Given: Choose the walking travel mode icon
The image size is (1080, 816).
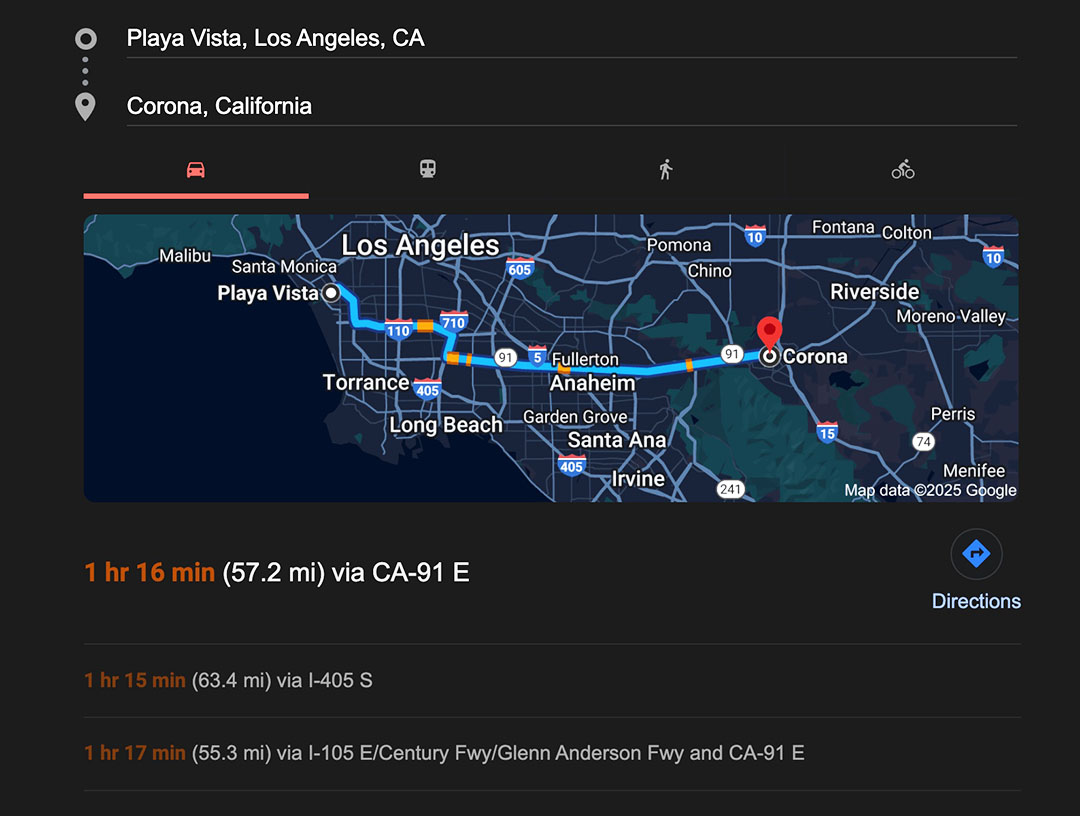Looking at the screenshot, I should [666, 170].
